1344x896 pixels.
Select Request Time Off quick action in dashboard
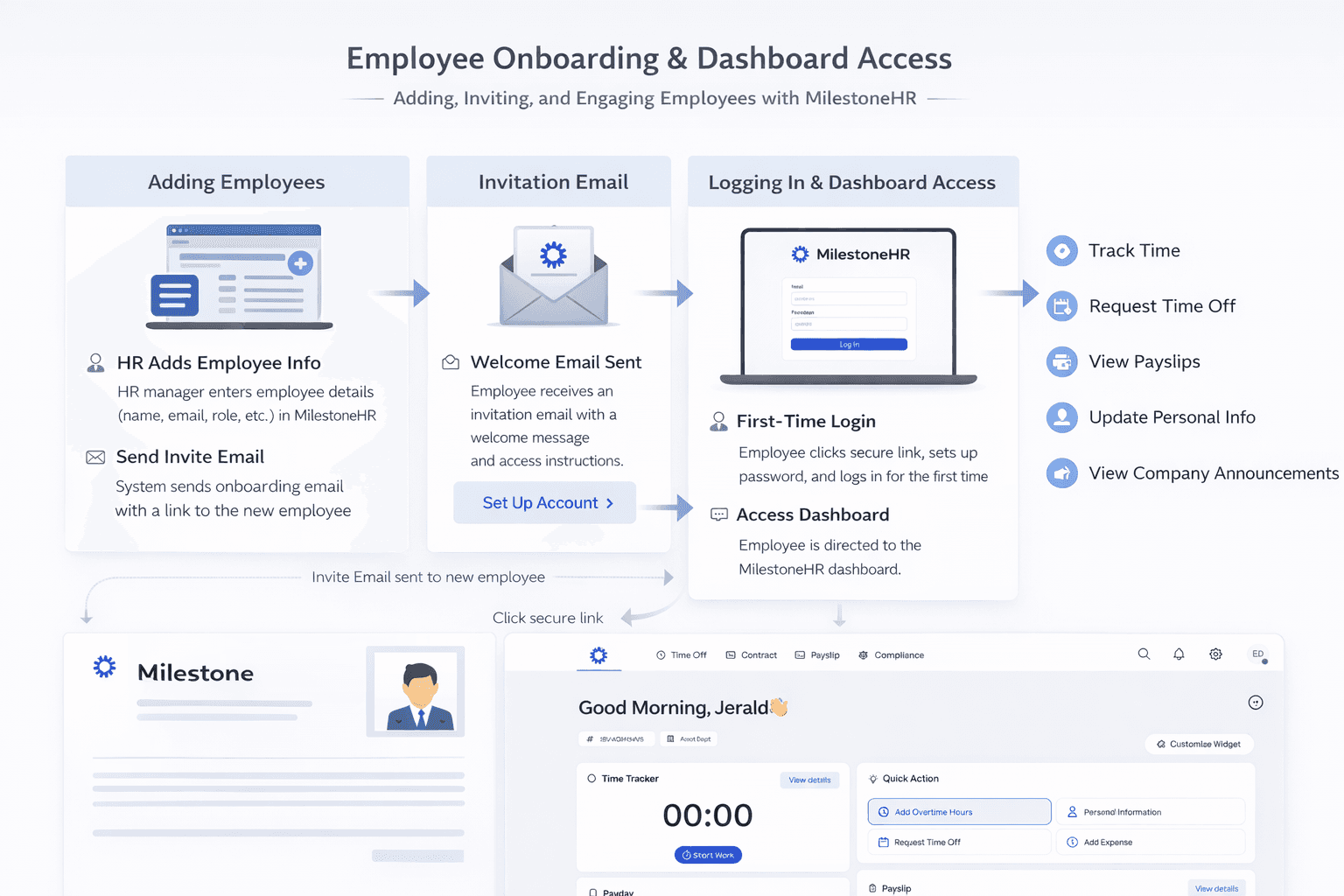click(x=959, y=843)
